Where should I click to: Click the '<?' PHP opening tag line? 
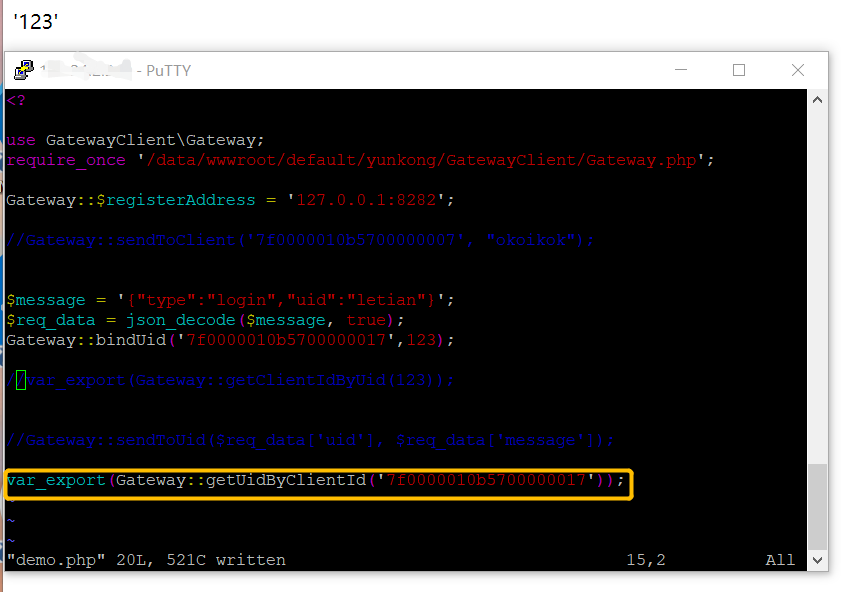coord(16,100)
